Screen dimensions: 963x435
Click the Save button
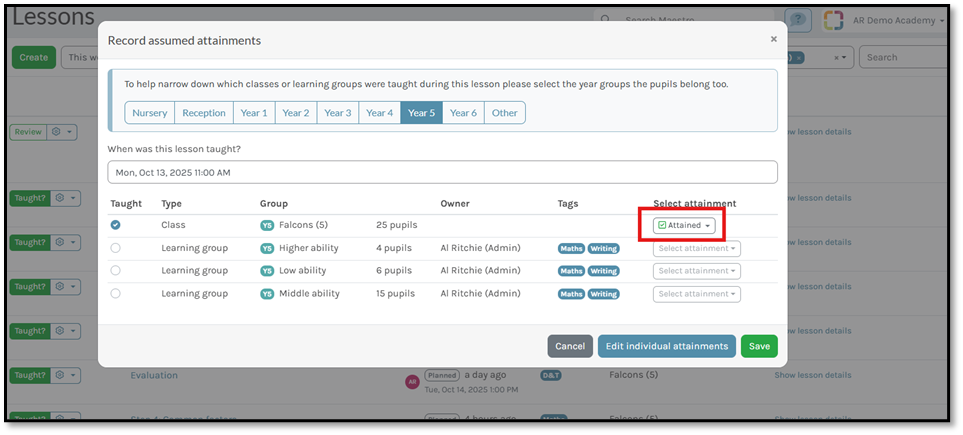759,346
